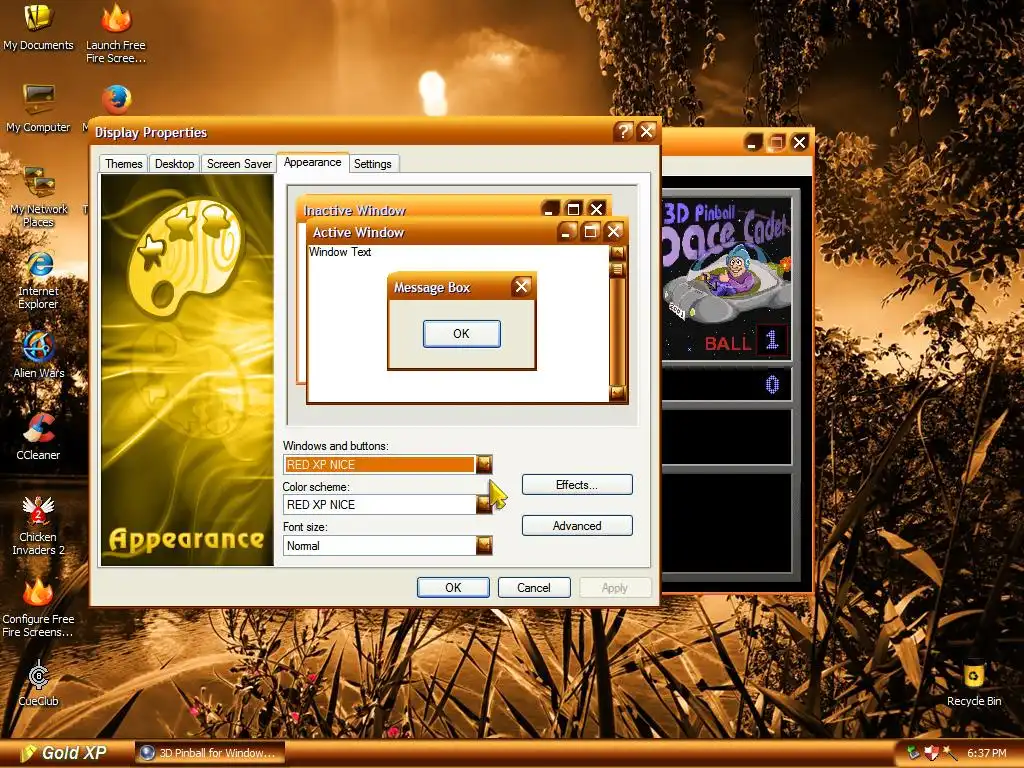Go to the Settings tab
The height and width of the screenshot is (768, 1024).
coord(372,163)
